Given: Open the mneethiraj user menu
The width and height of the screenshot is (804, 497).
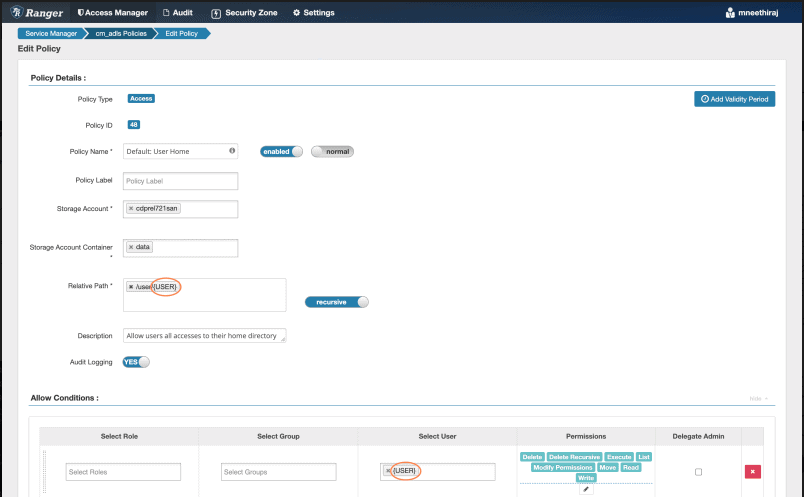Looking at the screenshot, I should [760, 13].
